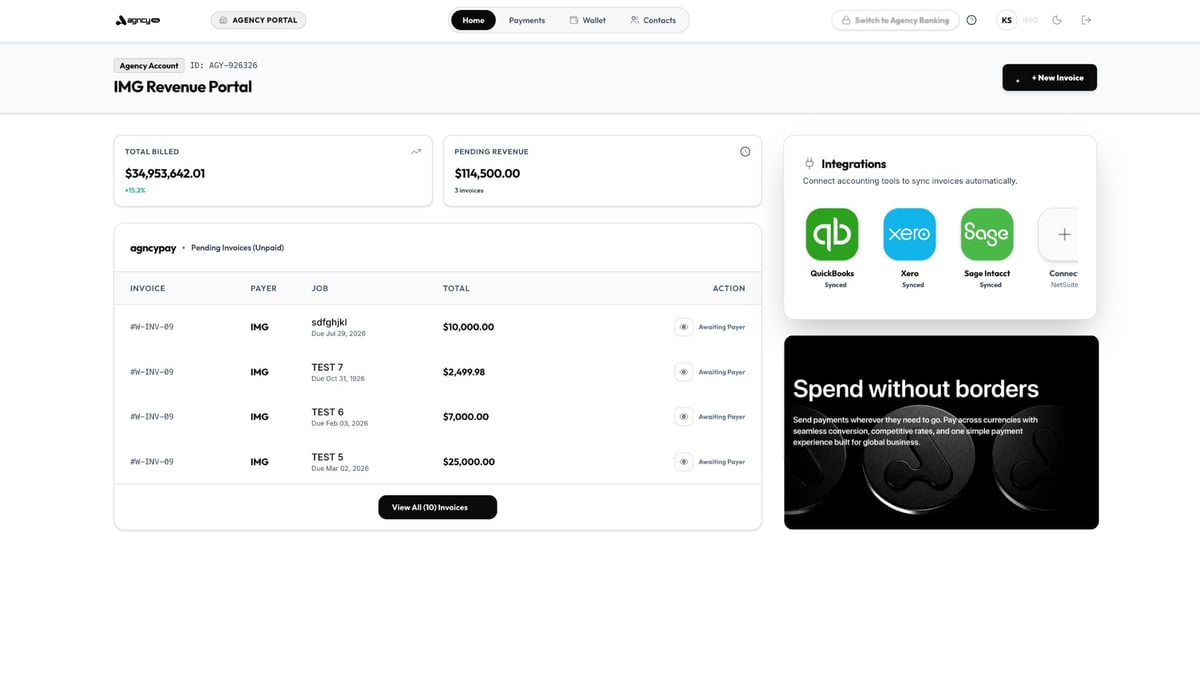Switch to Agency Banking
Screen dimensions: 1200x675
click(x=895, y=20)
